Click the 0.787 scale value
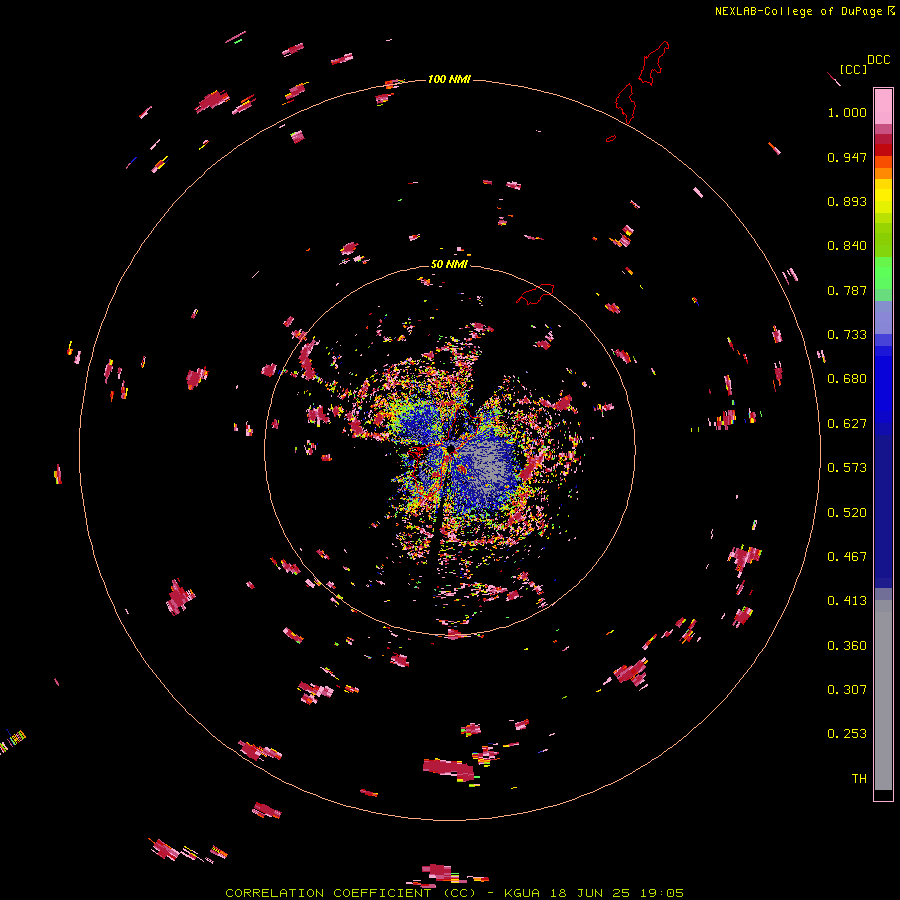Viewport: 900px width, 900px height. pos(847,290)
